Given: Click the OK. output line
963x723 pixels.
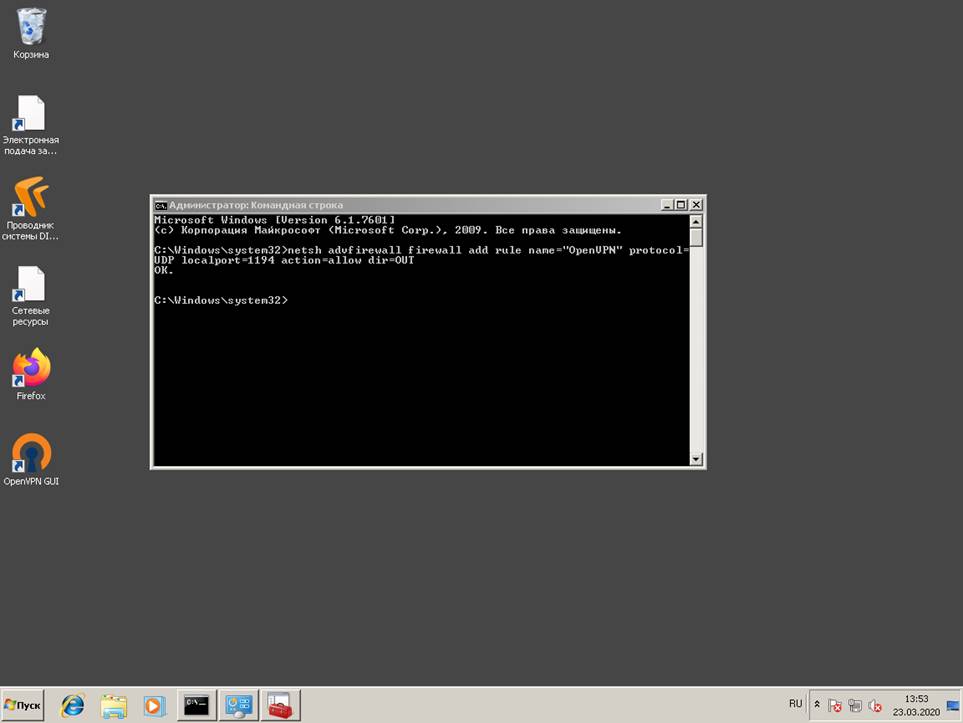Looking at the screenshot, I should click(x=164, y=270).
